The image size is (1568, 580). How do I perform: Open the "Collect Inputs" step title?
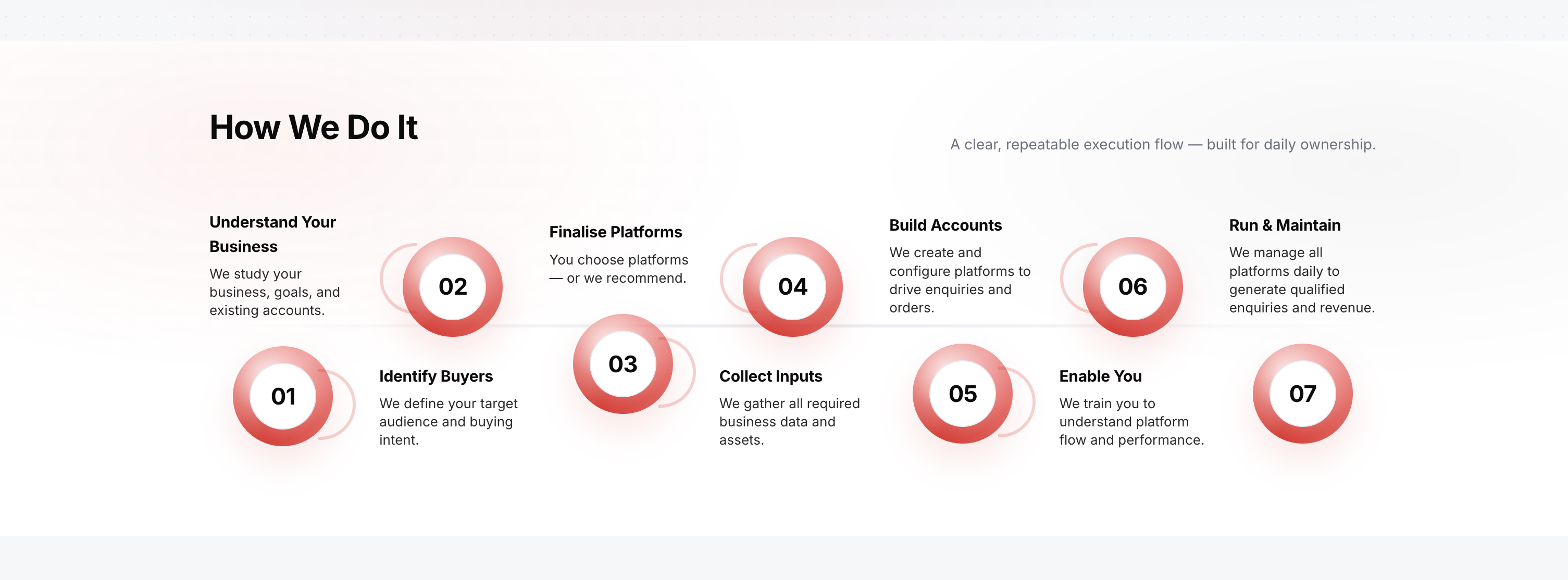[x=770, y=376]
